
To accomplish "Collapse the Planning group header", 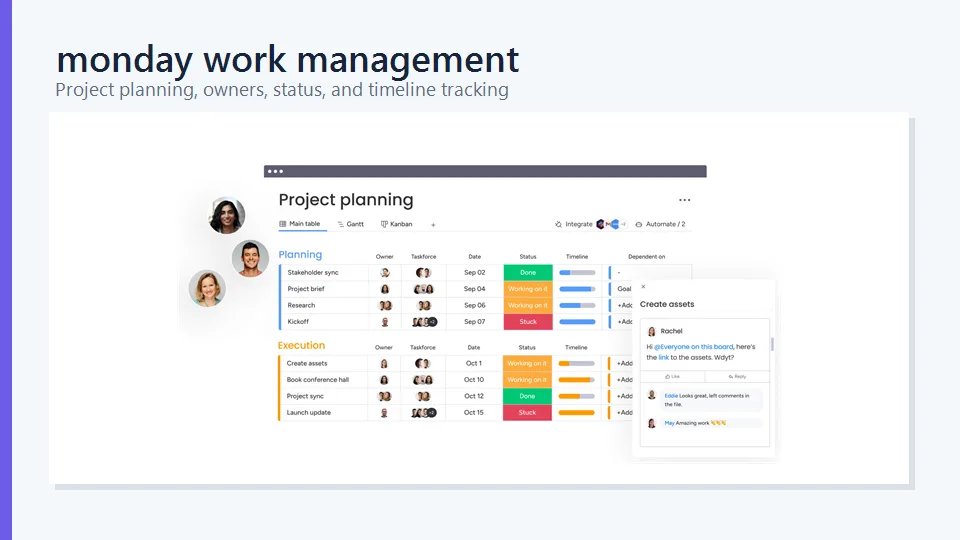I will coord(300,255).
